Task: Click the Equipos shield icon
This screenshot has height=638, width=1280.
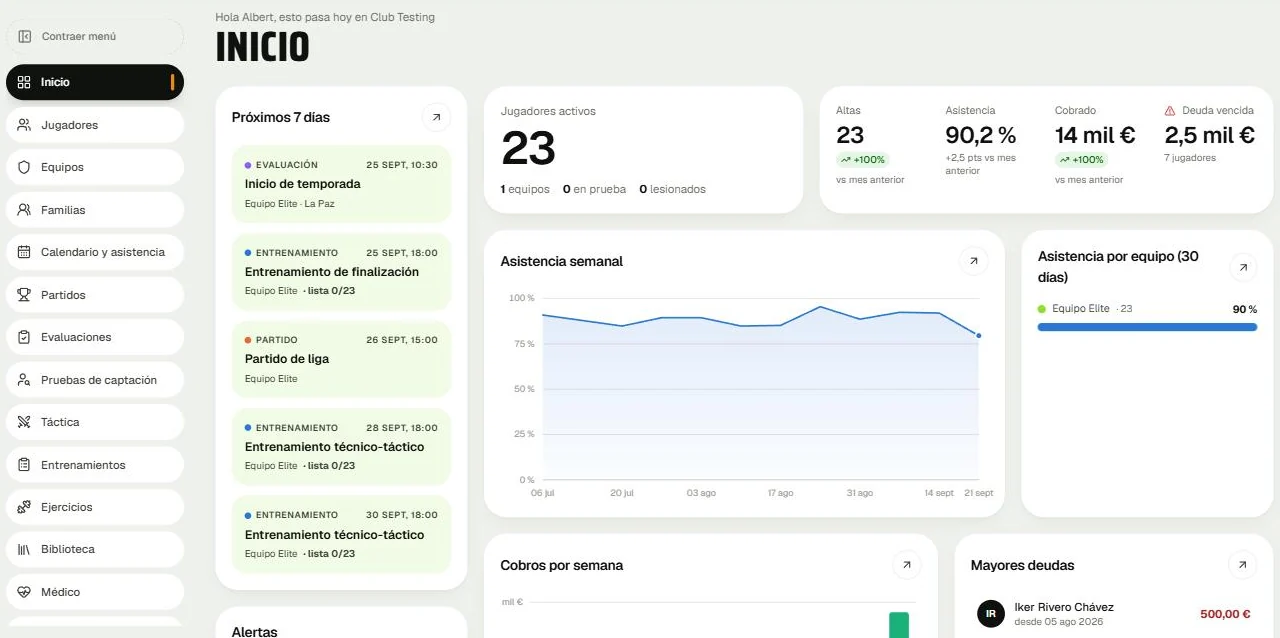Action: click(x=24, y=167)
